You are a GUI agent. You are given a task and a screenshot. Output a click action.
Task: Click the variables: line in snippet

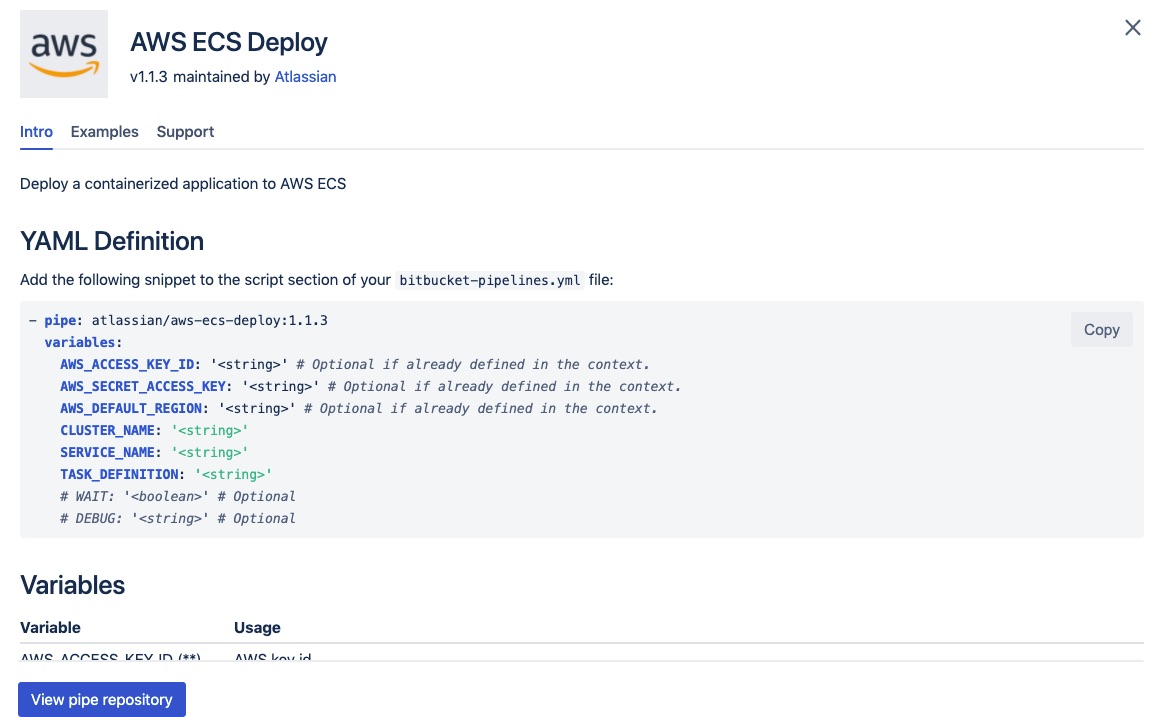(x=84, y=342)
